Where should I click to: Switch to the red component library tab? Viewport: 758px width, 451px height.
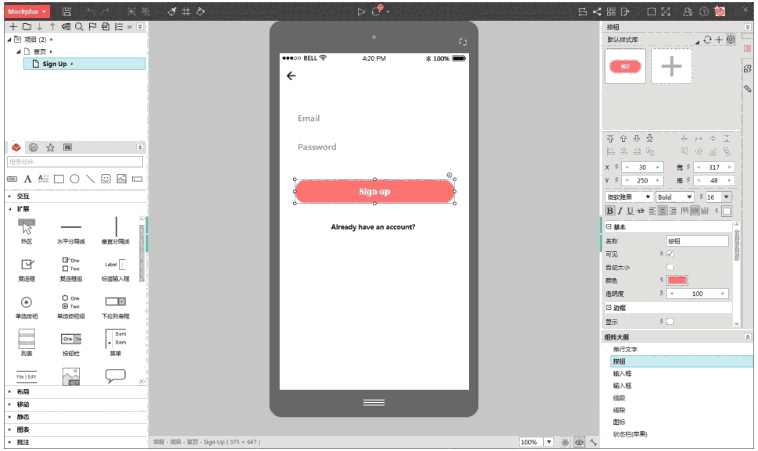point(16,147)
